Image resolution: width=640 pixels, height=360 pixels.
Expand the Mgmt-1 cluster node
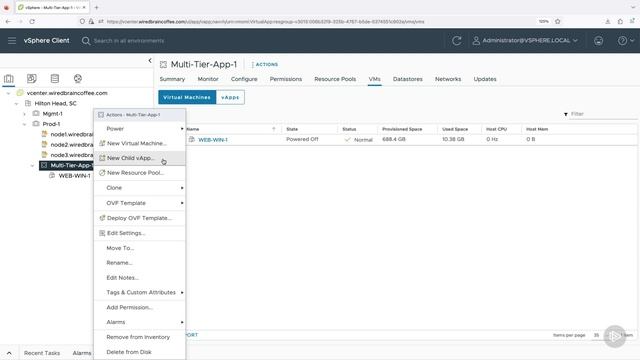tap(24, 114)
